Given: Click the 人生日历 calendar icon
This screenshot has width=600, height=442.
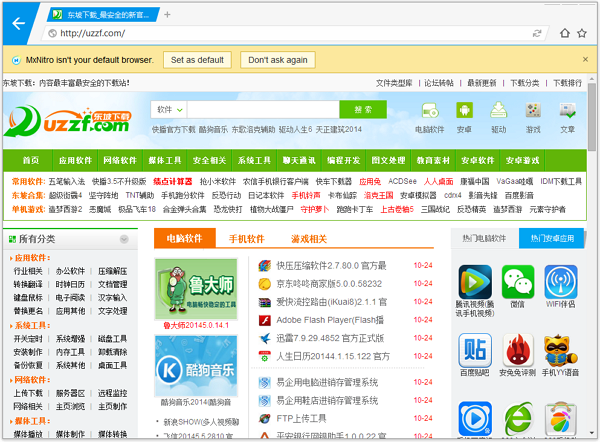Looking at the screenshot, I should coord(264,356).
